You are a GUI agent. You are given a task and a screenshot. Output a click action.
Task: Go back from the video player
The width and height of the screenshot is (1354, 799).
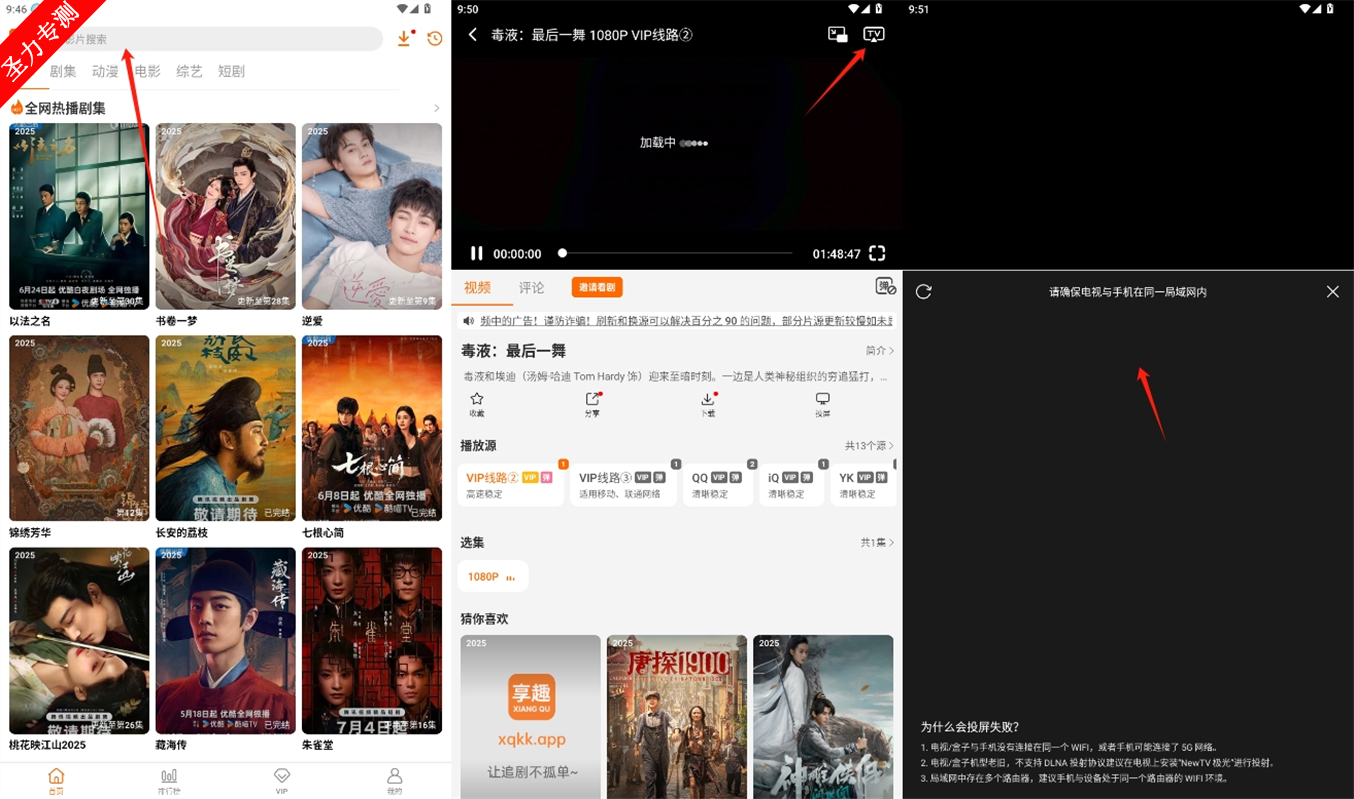473,35
